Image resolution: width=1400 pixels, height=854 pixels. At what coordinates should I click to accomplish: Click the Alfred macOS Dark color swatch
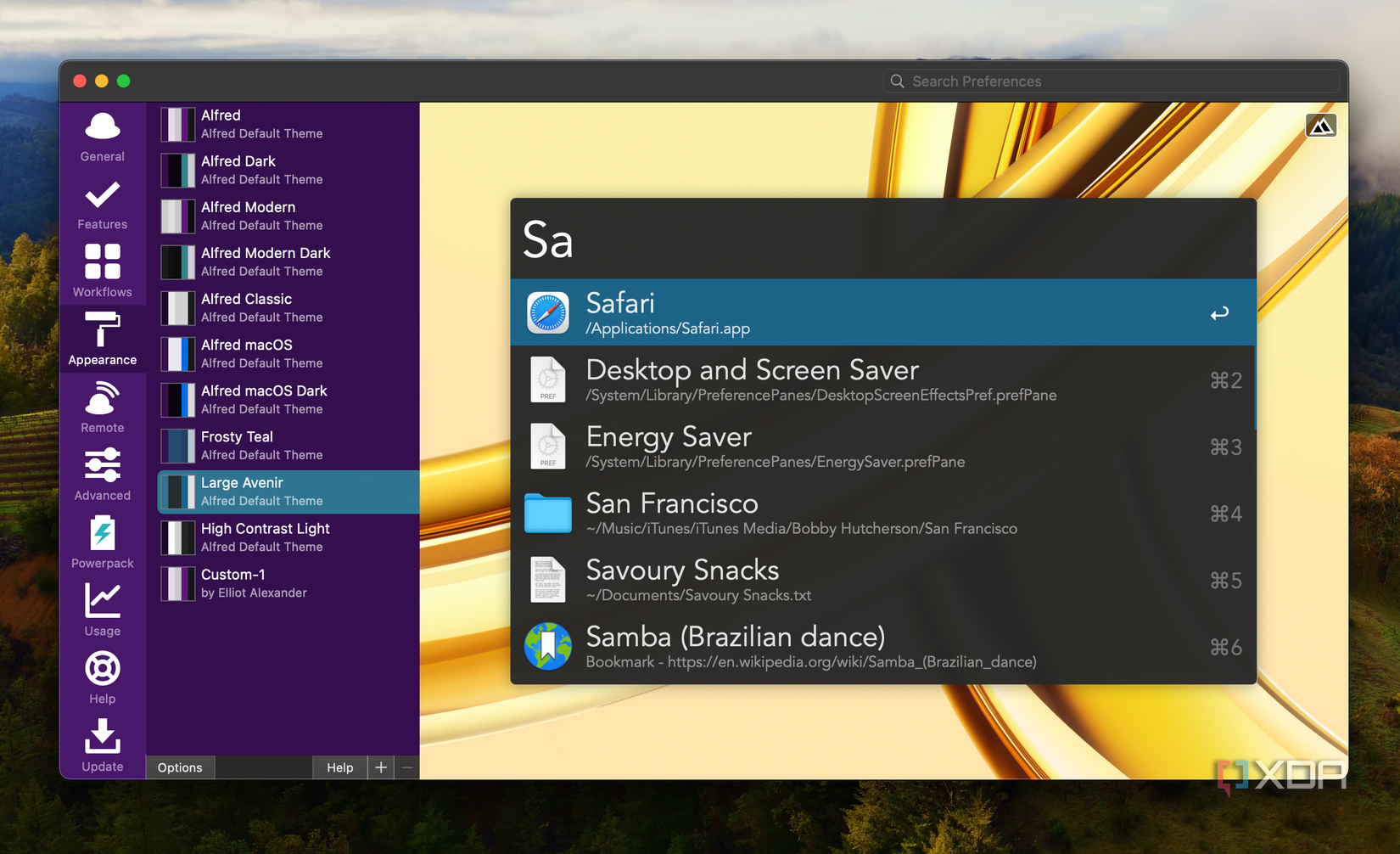click(x=178, y=400)
